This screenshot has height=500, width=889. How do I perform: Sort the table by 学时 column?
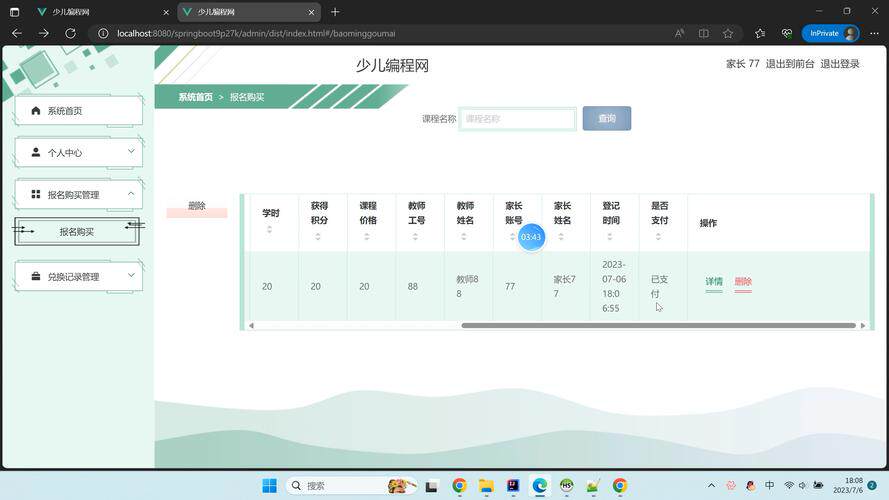(270, 229)
